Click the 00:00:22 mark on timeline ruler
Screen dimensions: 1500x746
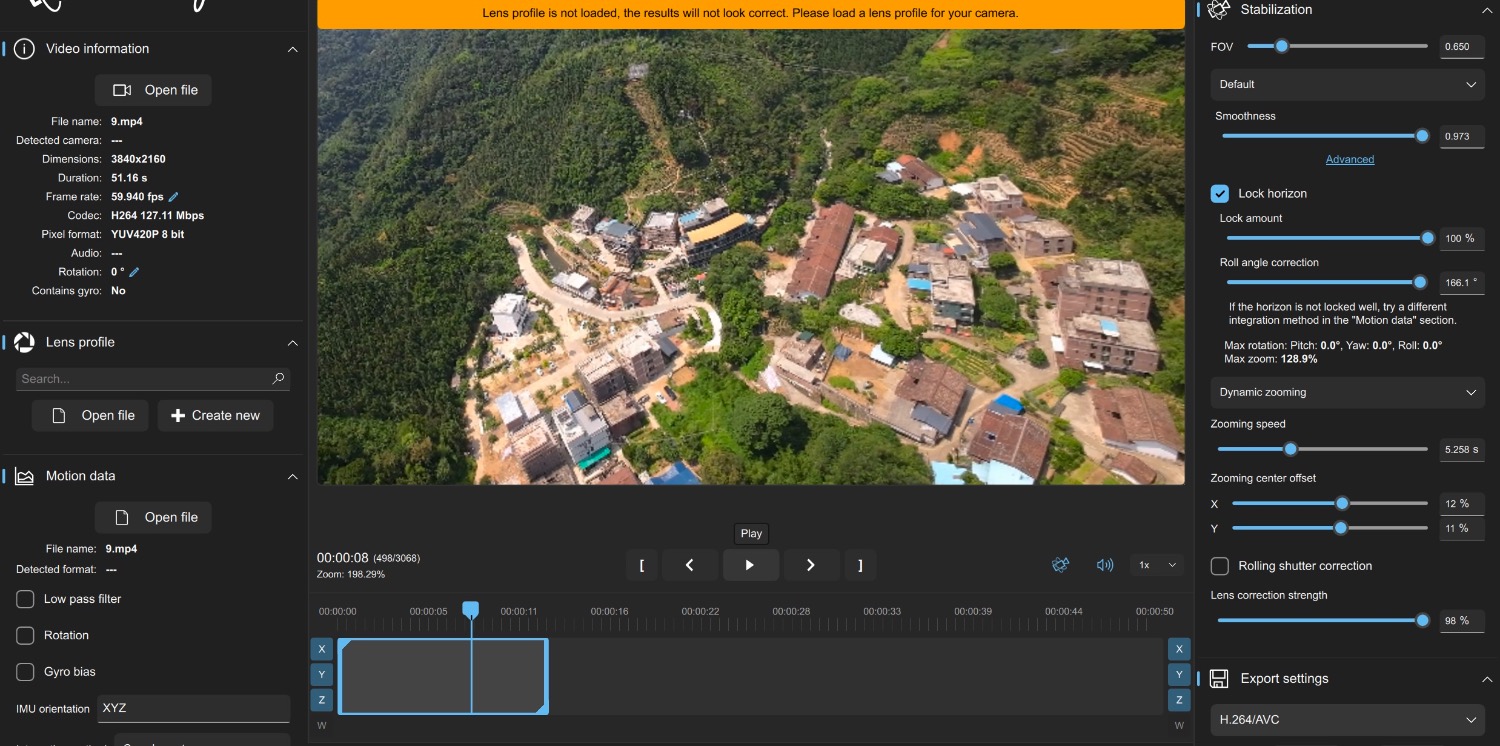click(700, 611)
